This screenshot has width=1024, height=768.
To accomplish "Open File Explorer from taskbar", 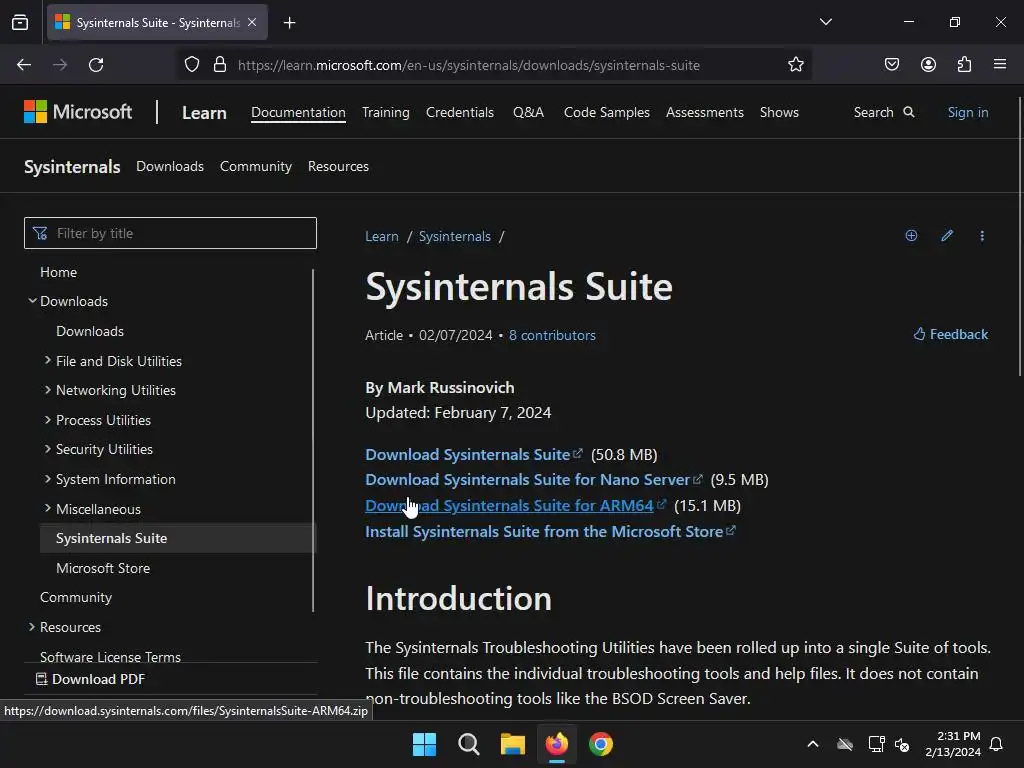I will tap(513, 744).
